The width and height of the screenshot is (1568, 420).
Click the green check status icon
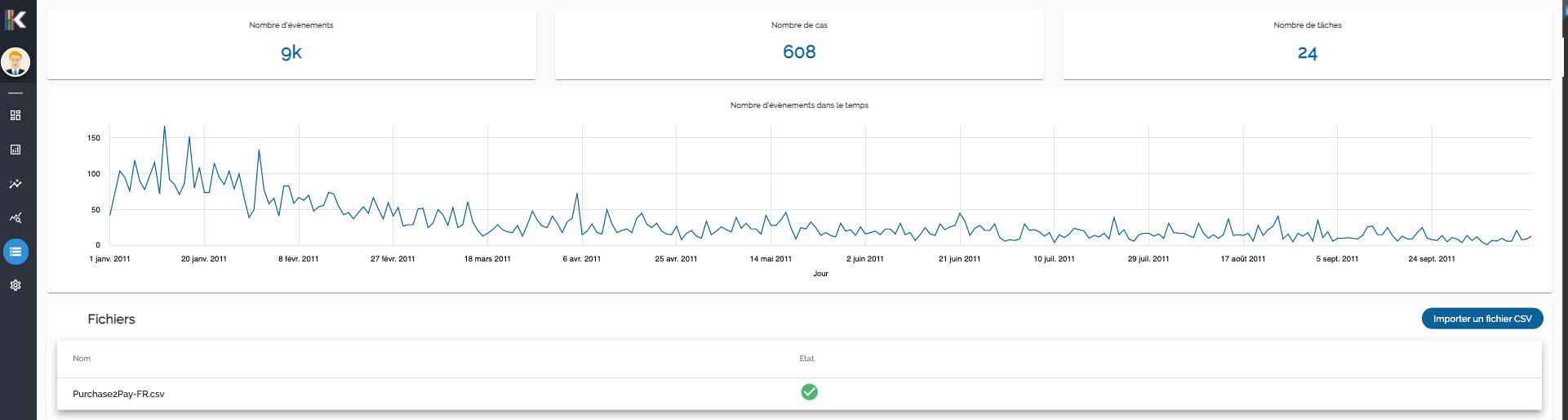pos(809,392)
